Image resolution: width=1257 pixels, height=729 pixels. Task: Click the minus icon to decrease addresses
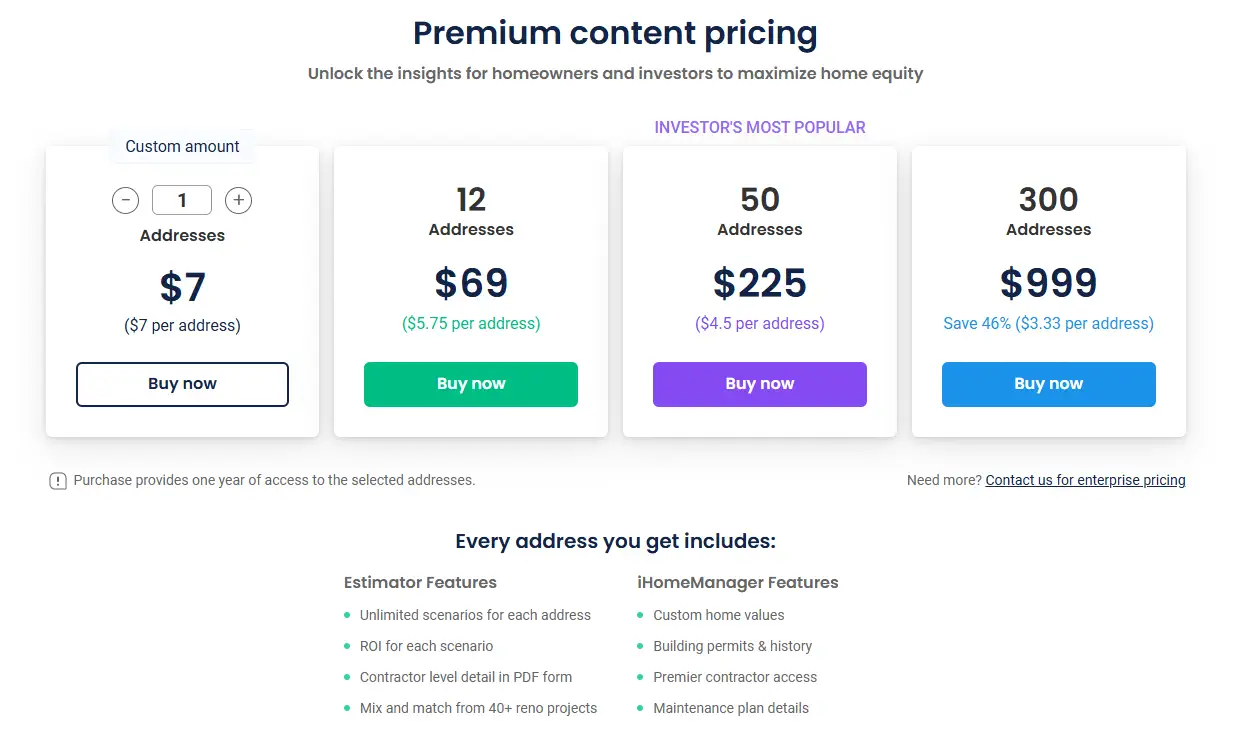tap(125, 201)
